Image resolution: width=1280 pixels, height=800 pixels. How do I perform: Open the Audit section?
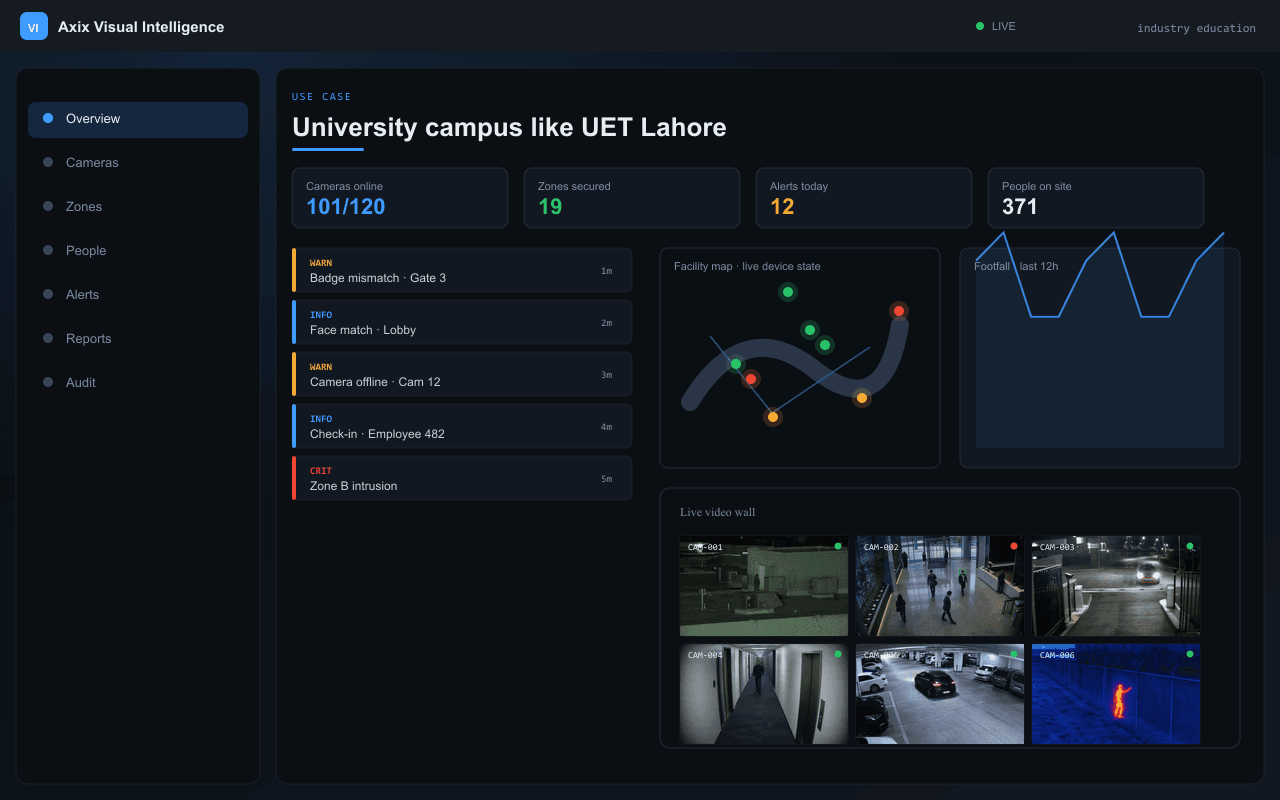[138, 383]
